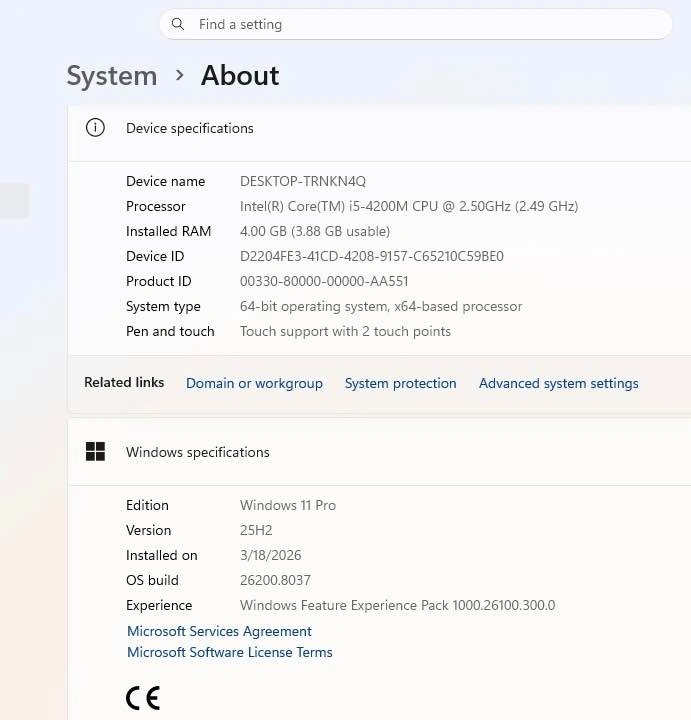Click the Experience label
The width and height of the screenshot is (691, 720).
click(x=159, y=606)
